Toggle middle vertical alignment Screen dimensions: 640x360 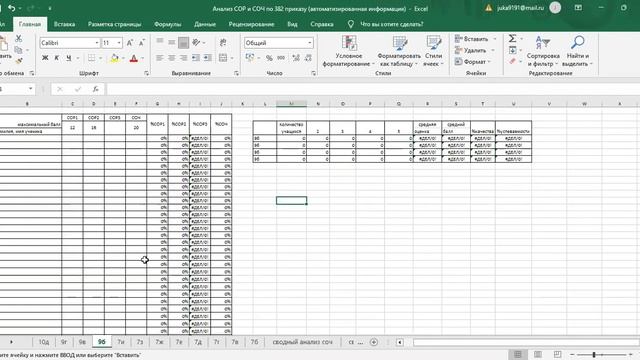(172, 42)
